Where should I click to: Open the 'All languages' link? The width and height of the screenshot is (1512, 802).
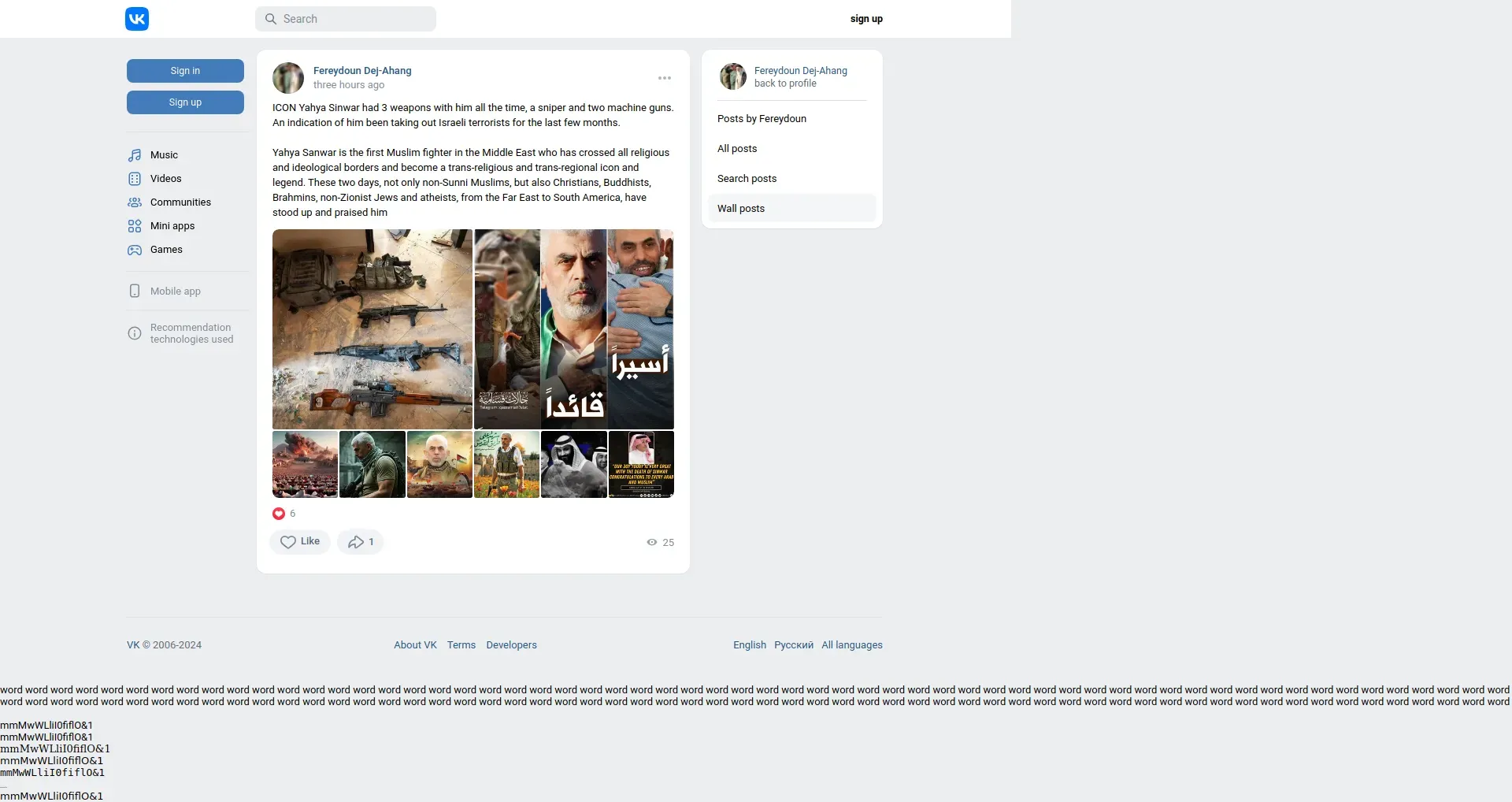coord(852,645)
